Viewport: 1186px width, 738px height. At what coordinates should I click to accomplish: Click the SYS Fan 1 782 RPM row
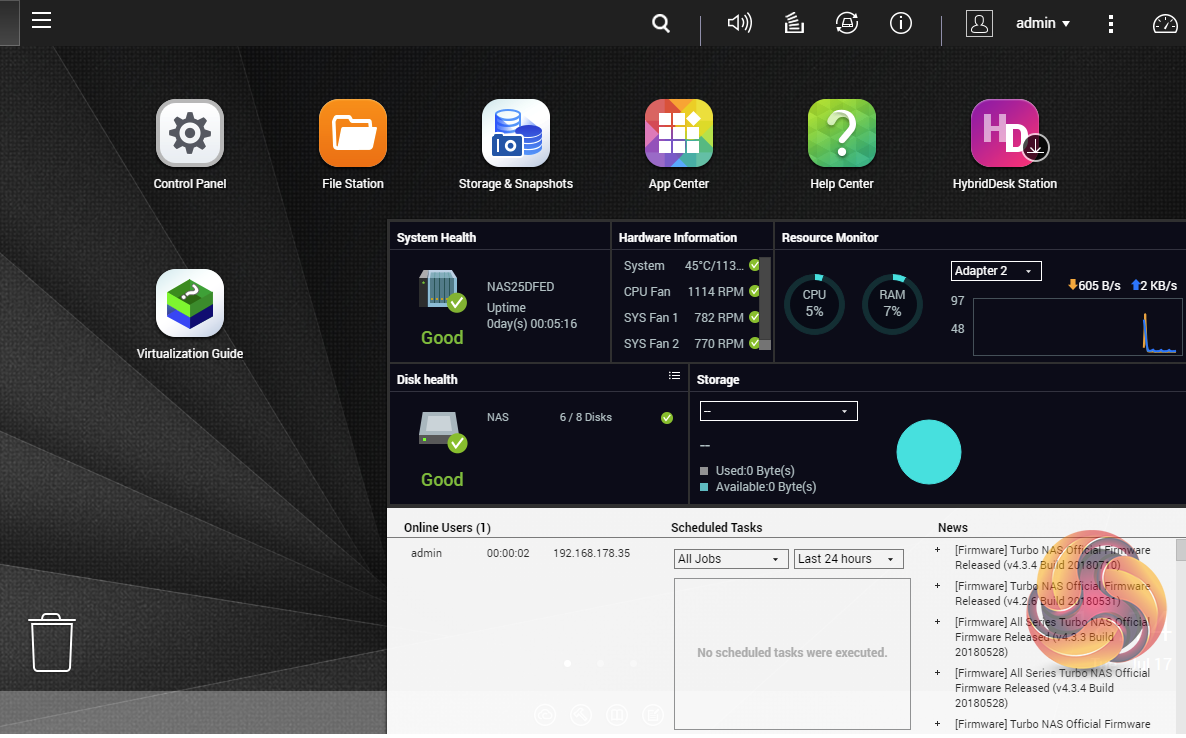[691, 318]
